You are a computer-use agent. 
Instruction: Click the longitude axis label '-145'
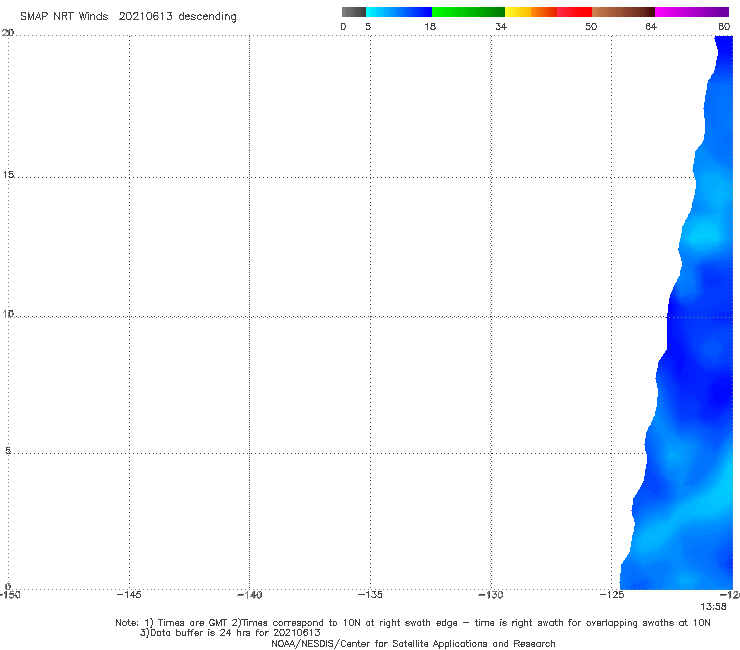[x=129, y=595]
